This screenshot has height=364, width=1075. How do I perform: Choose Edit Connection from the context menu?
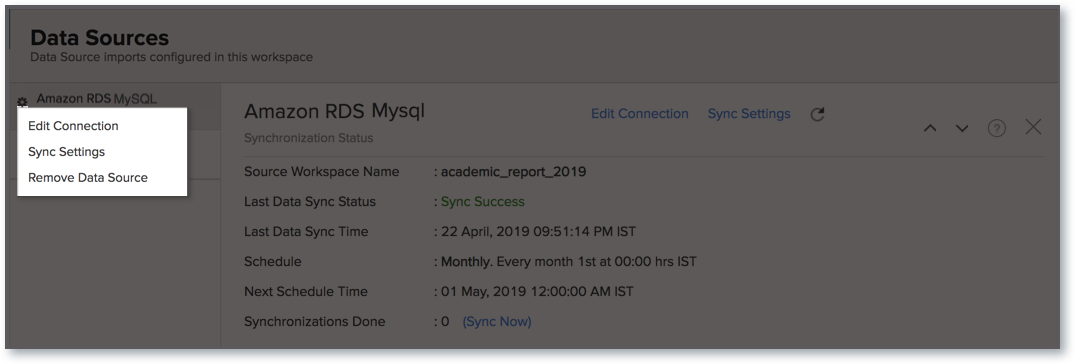click(73, 126)
